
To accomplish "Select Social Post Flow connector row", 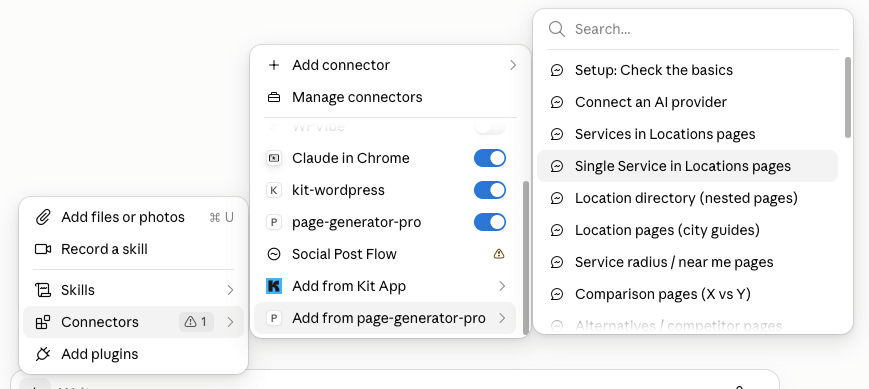I will click(x=385, y=254).
